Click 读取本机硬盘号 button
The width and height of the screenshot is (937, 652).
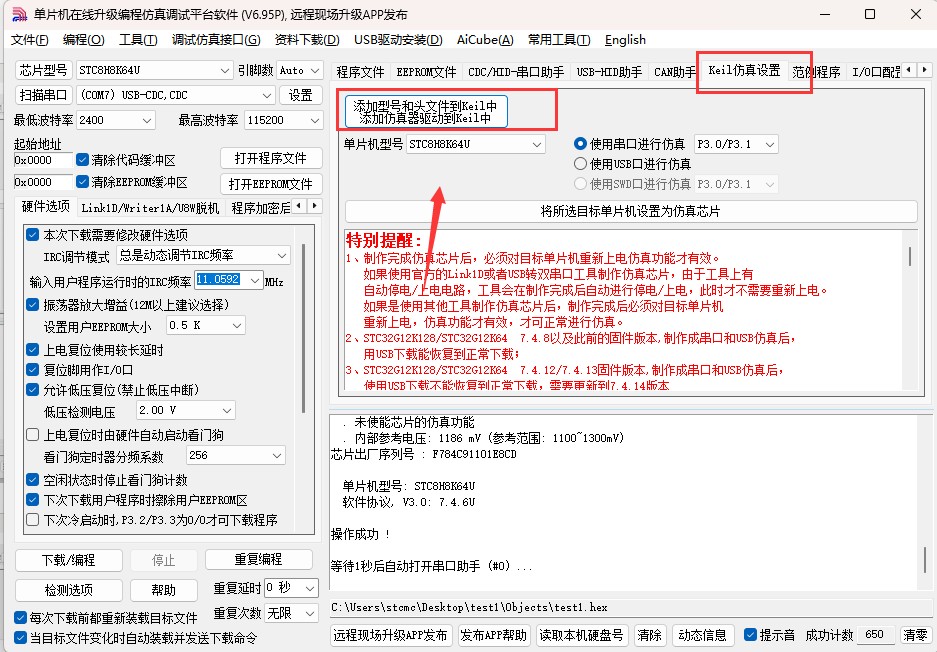coord(581,635)
